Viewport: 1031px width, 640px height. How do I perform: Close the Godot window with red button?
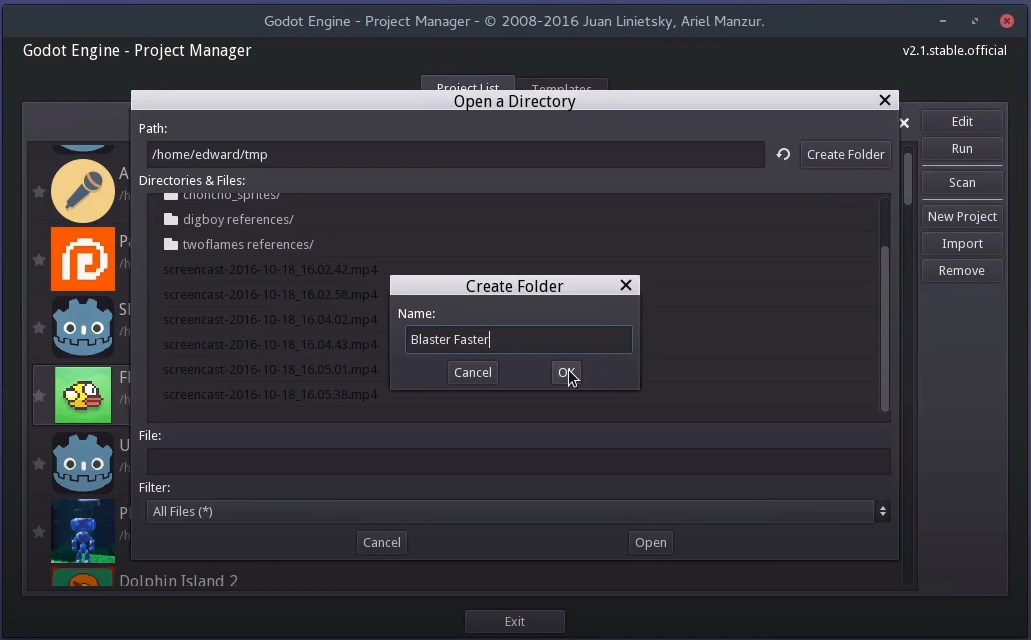pos(1007,21)
